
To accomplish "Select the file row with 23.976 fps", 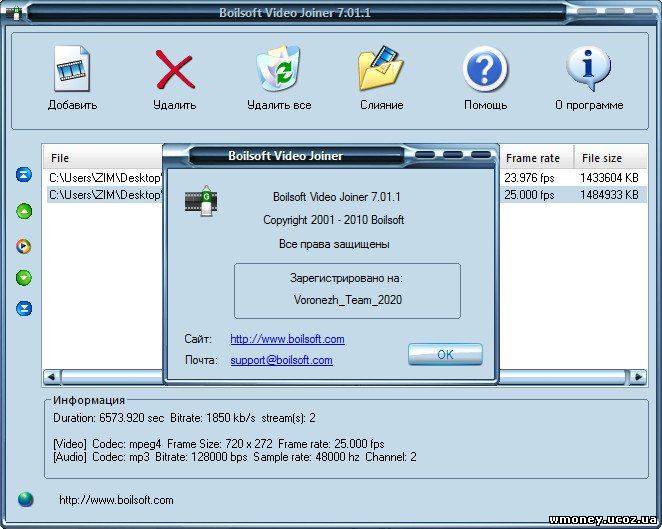I will [346, 178].
